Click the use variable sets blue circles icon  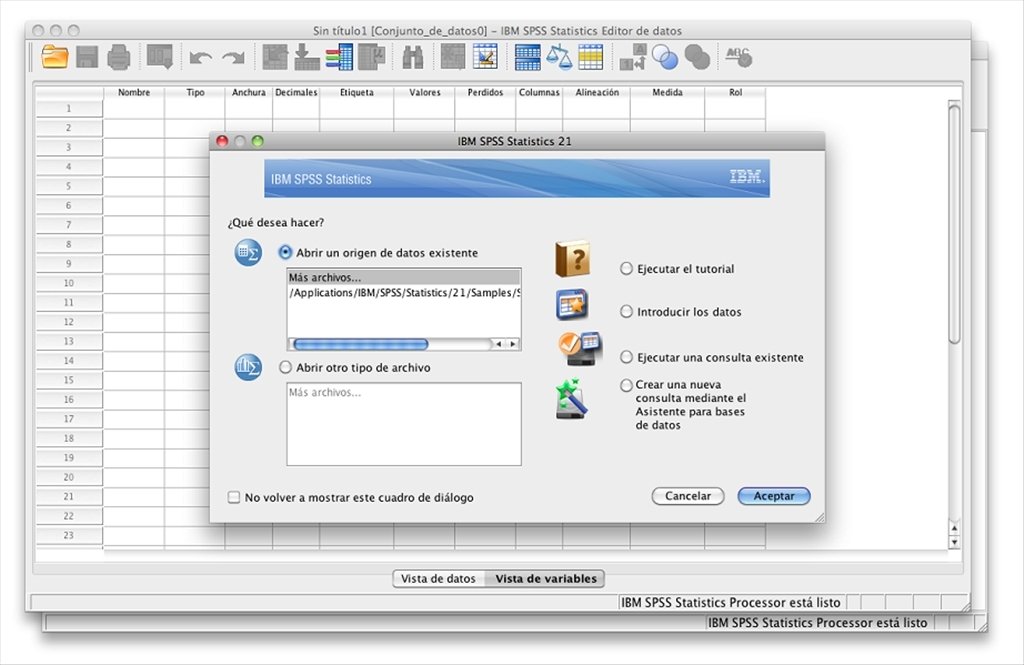coord(665,57)
